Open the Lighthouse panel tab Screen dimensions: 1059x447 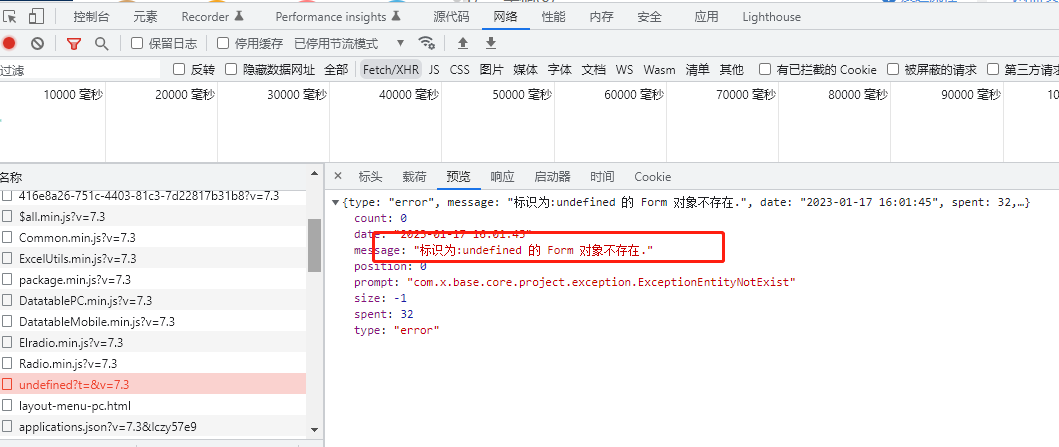click(x=771, y=17)
